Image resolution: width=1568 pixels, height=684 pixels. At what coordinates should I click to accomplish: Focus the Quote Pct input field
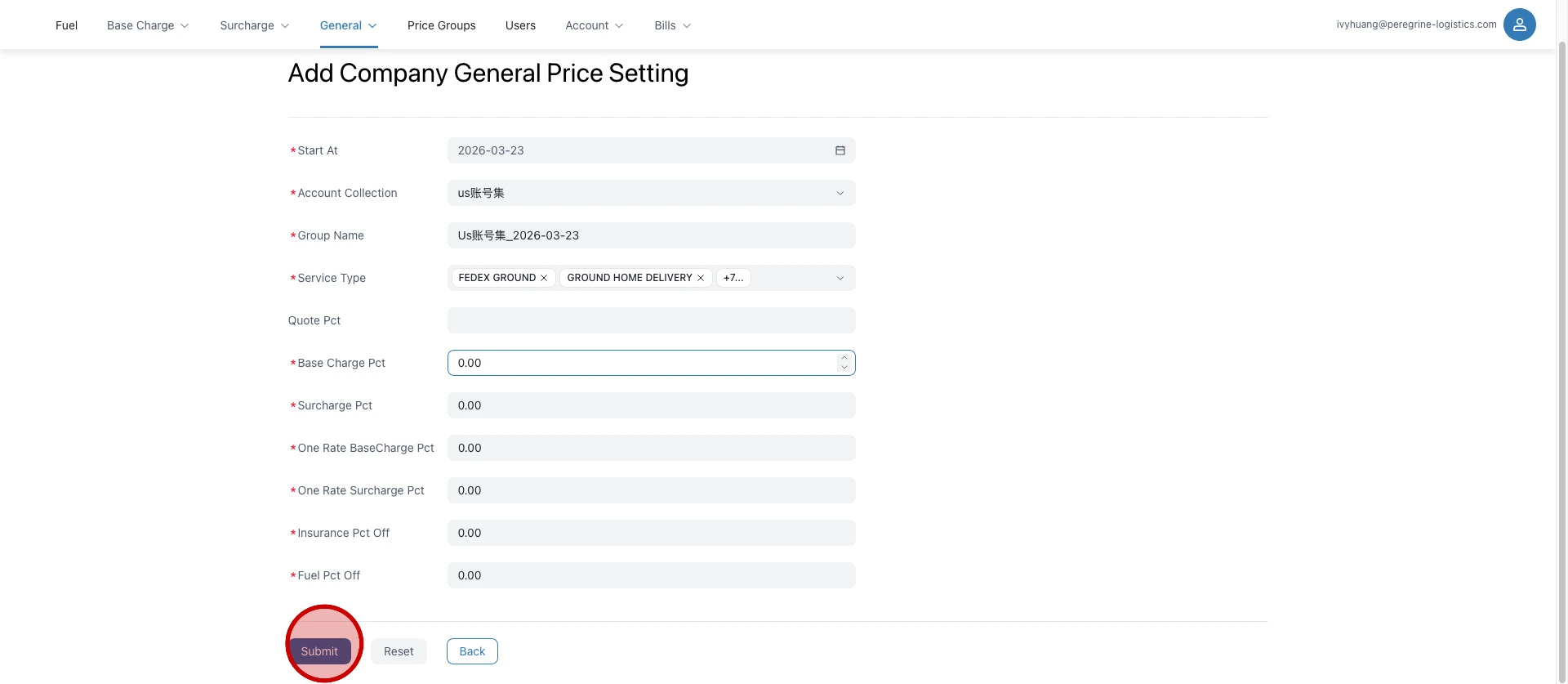click(651, 320)
